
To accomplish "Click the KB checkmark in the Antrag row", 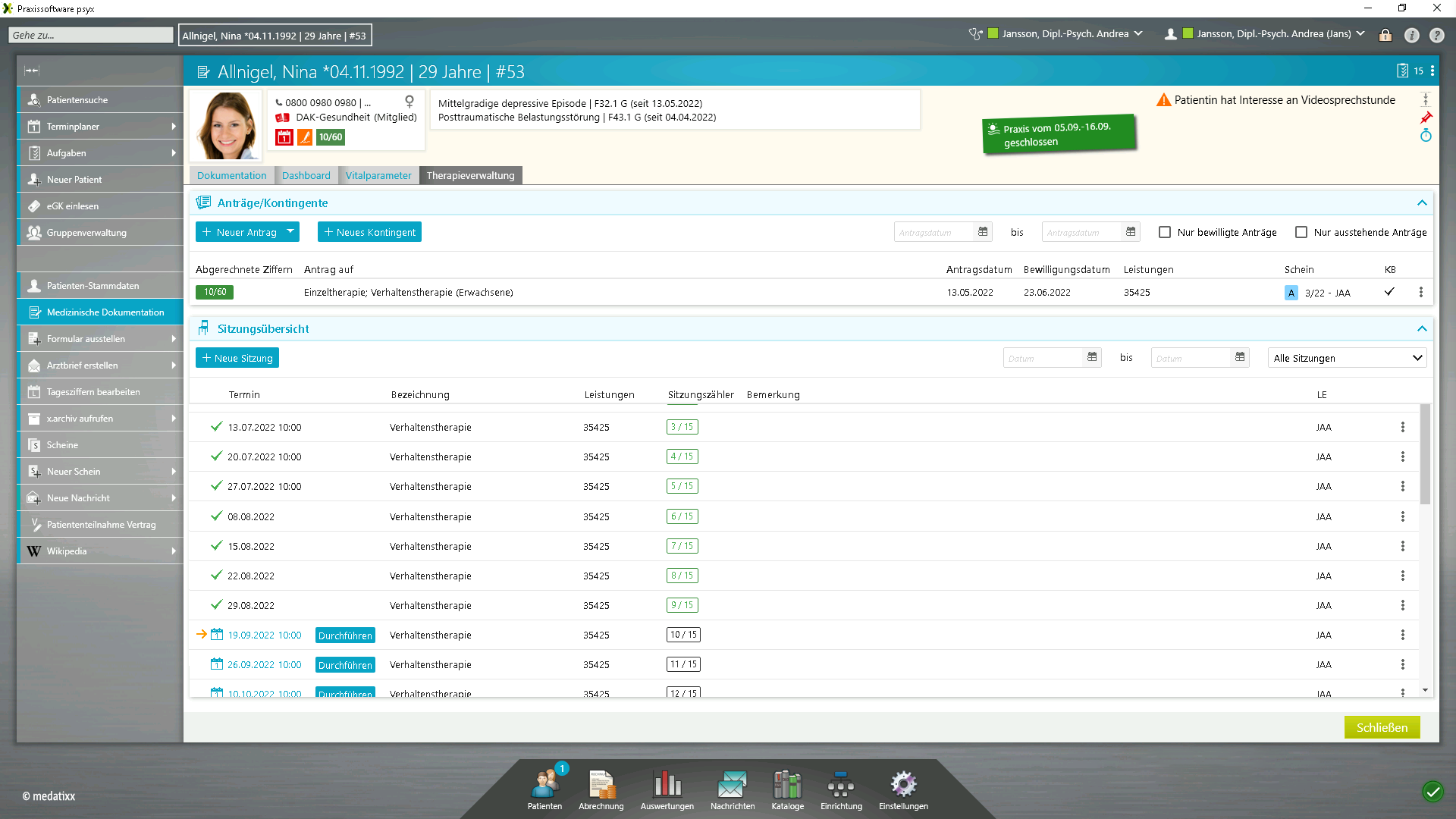I will click(x=1389, y=292).
